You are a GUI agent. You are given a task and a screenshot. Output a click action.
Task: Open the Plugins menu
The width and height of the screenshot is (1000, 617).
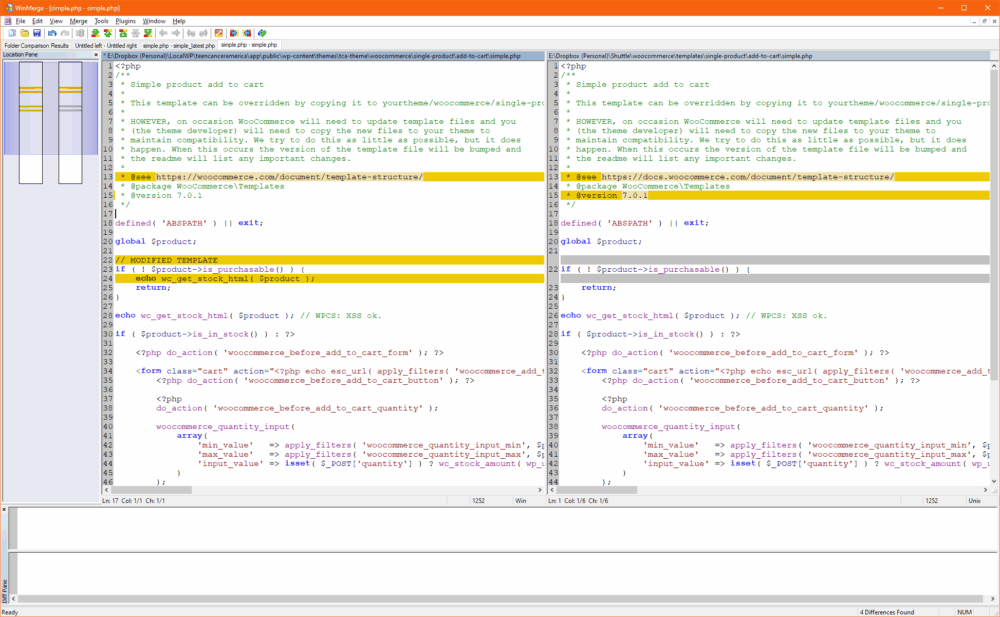pos(124,20)
